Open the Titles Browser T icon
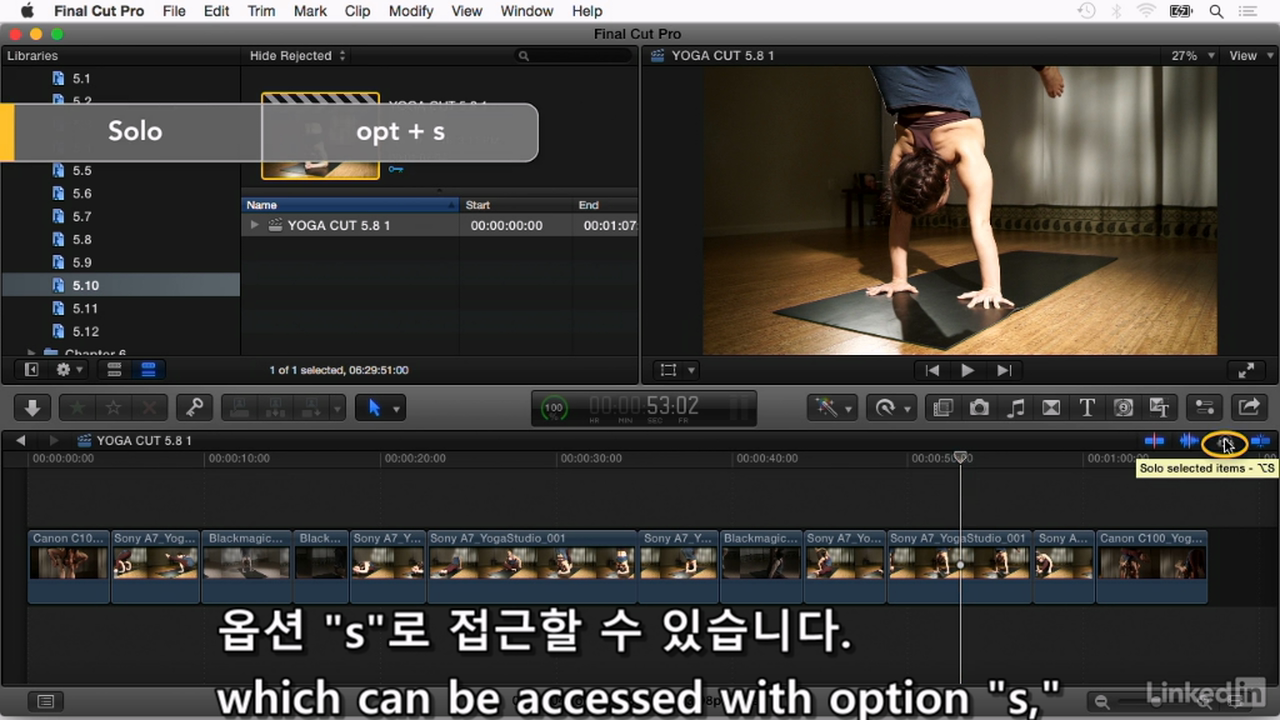This screenshot has height=720, width=1280. click(1087, 407)
